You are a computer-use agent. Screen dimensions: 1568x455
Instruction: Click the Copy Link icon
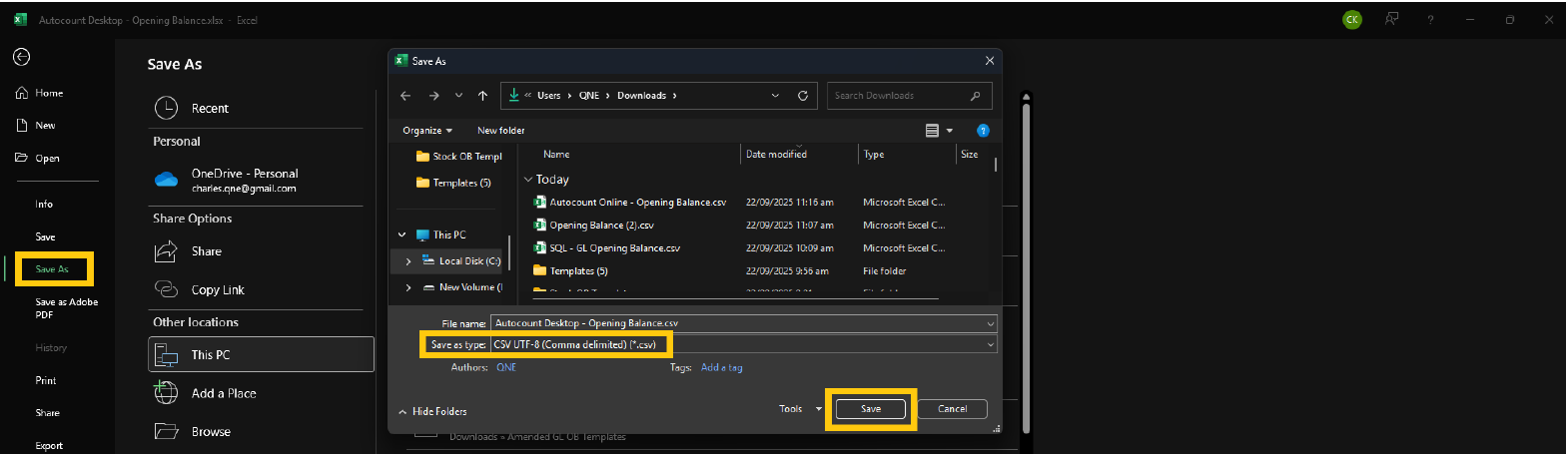(166, 289)
